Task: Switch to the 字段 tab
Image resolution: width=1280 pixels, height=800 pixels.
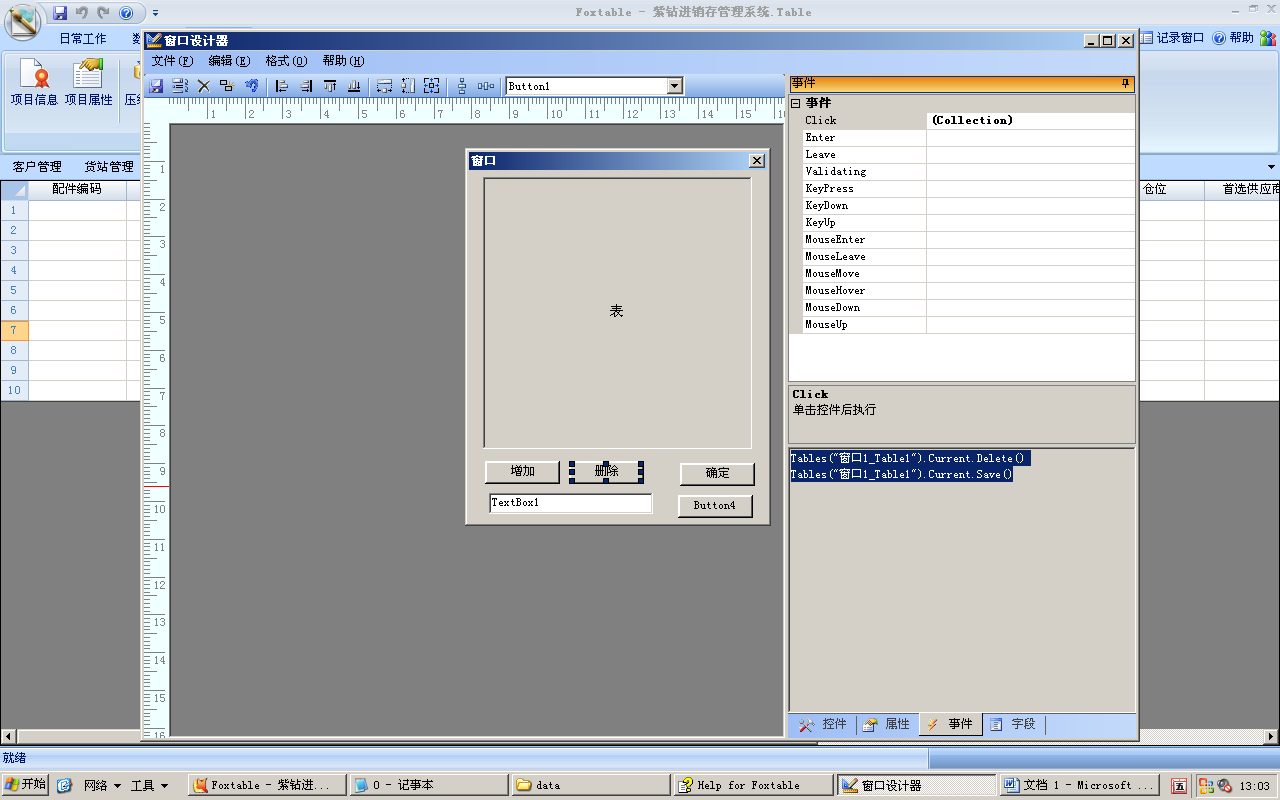Action: [x=1013, y=724]
